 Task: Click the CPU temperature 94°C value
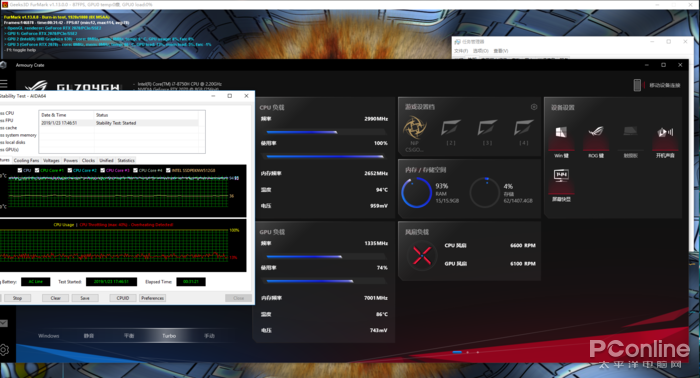tap(382, 190)
